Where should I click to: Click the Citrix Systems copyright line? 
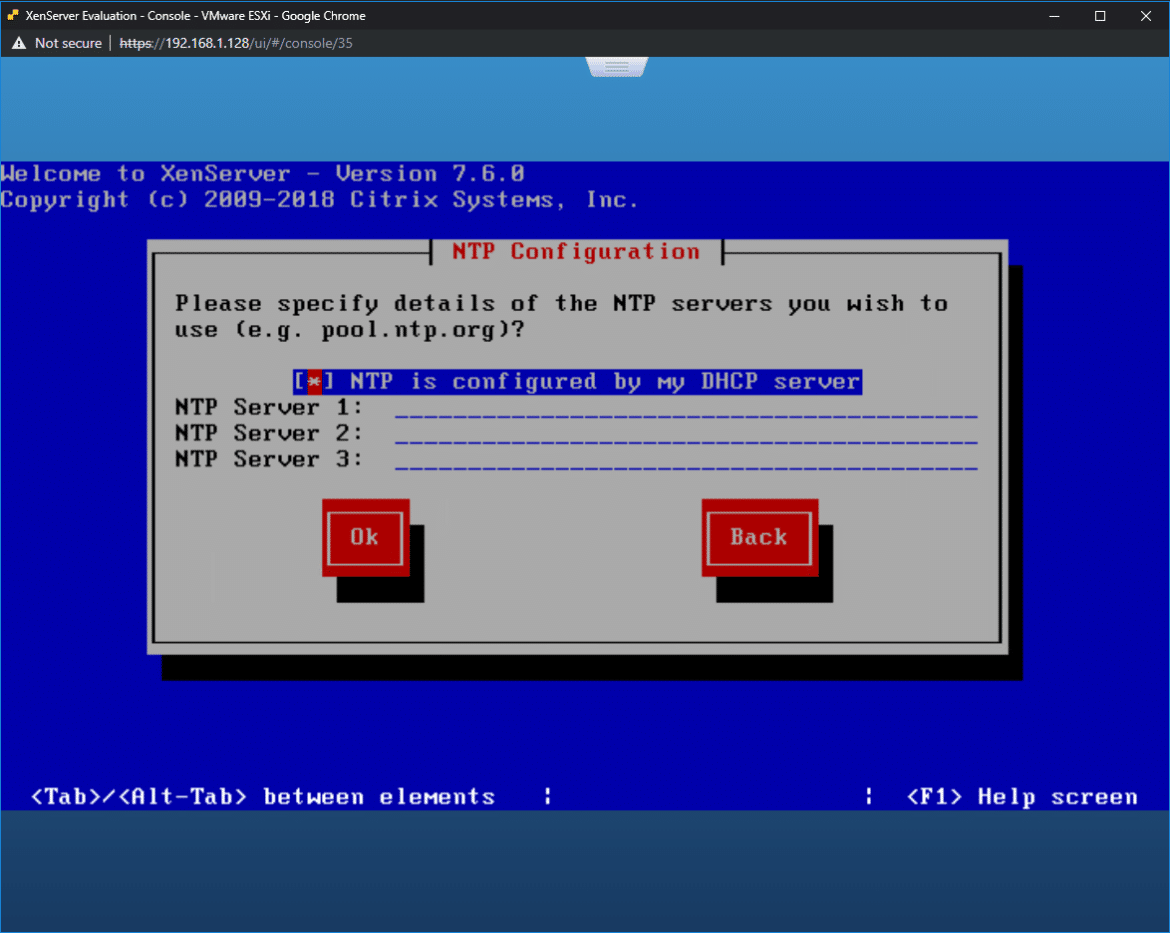(x=319, y=200)
